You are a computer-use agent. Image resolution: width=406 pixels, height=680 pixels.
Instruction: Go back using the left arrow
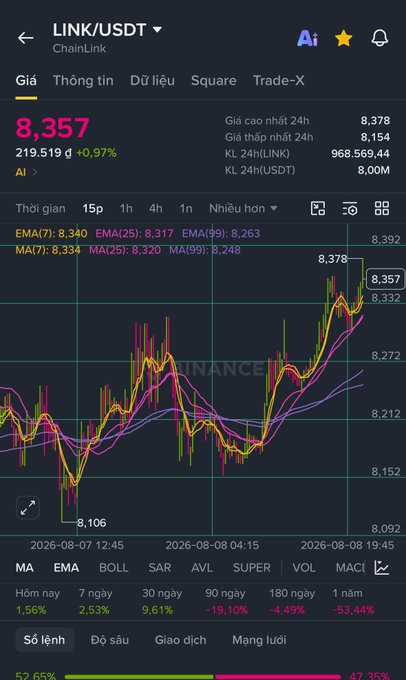pyautogui.click(x=26, y=38)
